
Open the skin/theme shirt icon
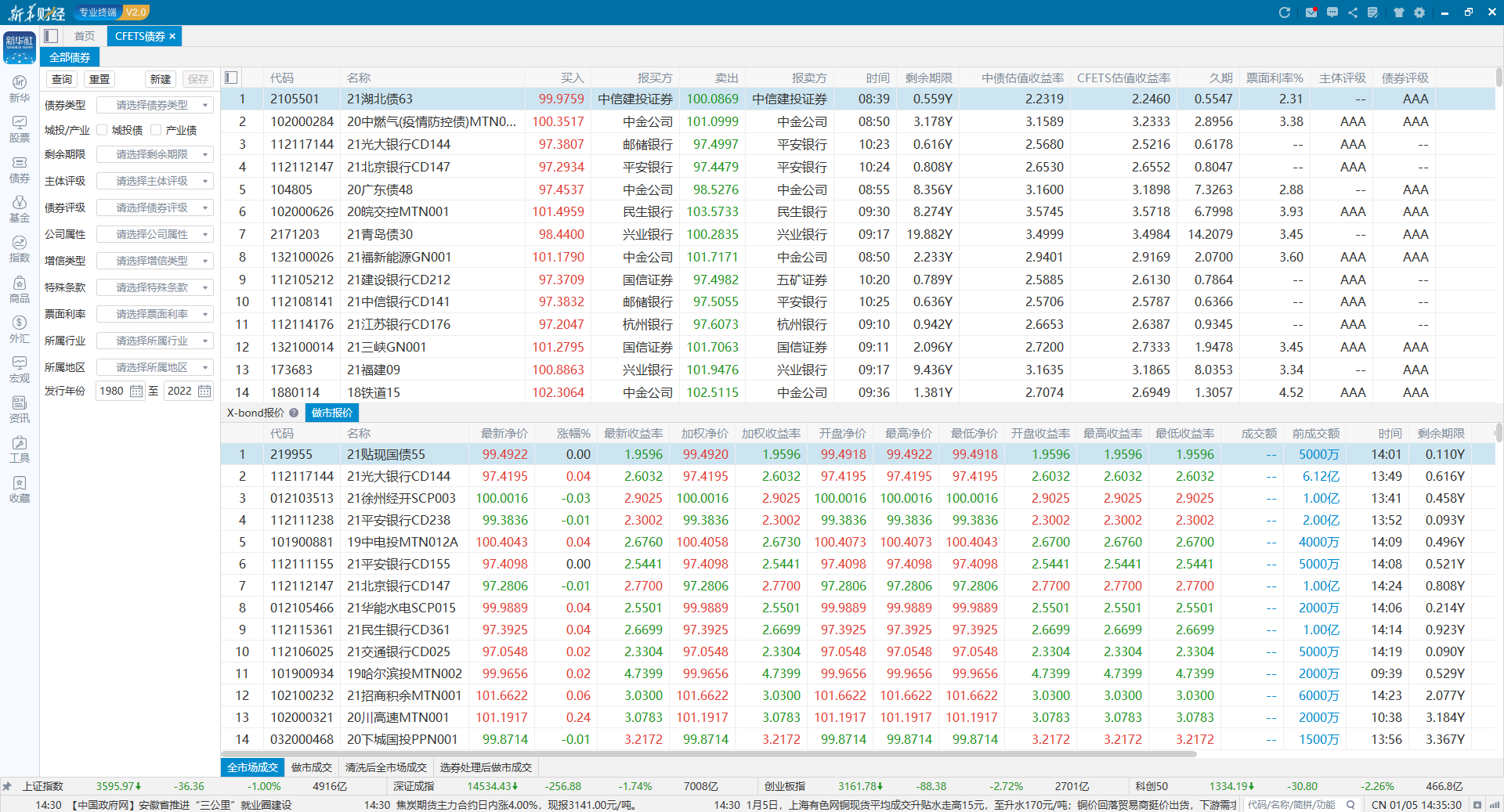tap(1399, 13)
